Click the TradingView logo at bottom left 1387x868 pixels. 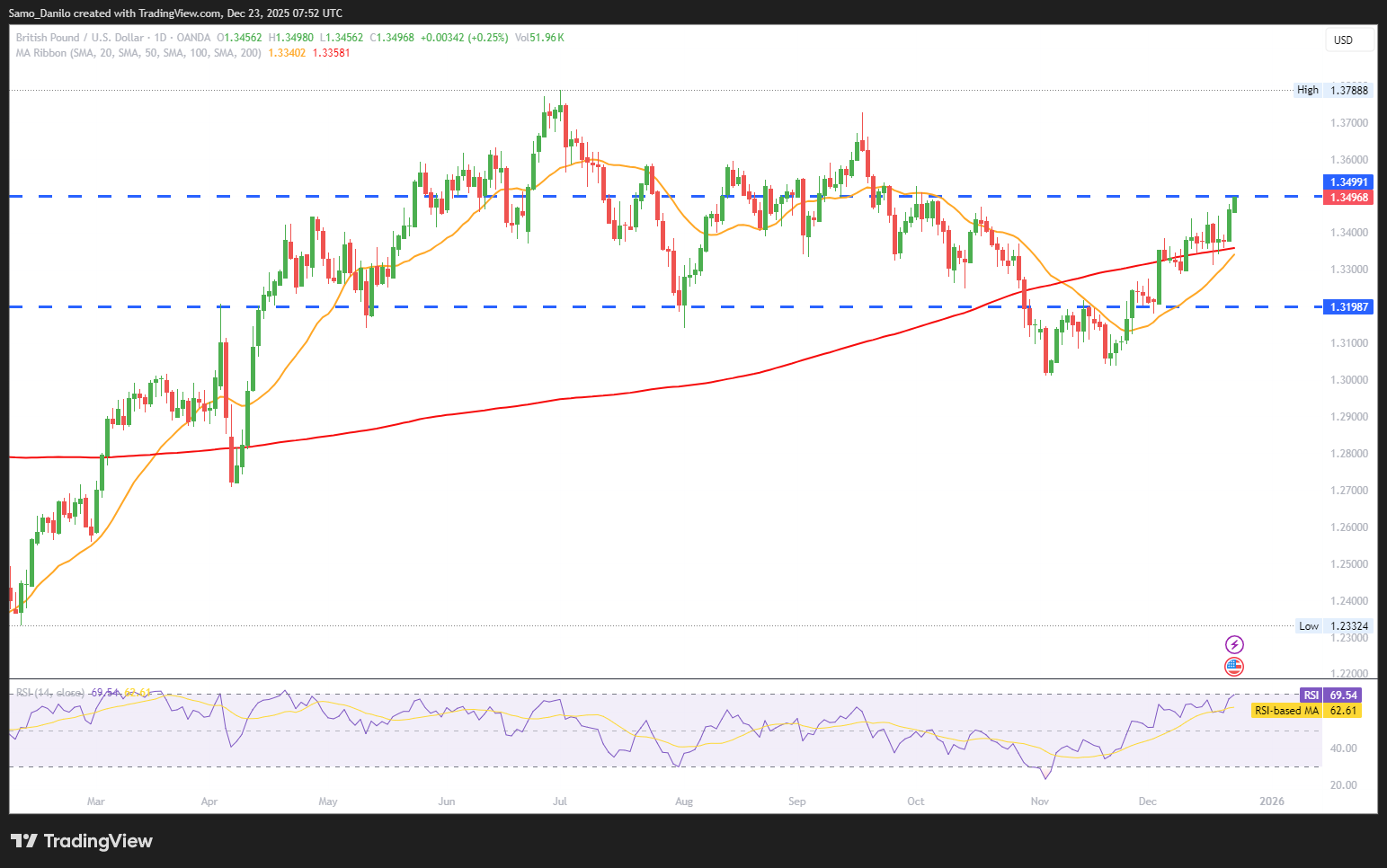coord(82,841)
